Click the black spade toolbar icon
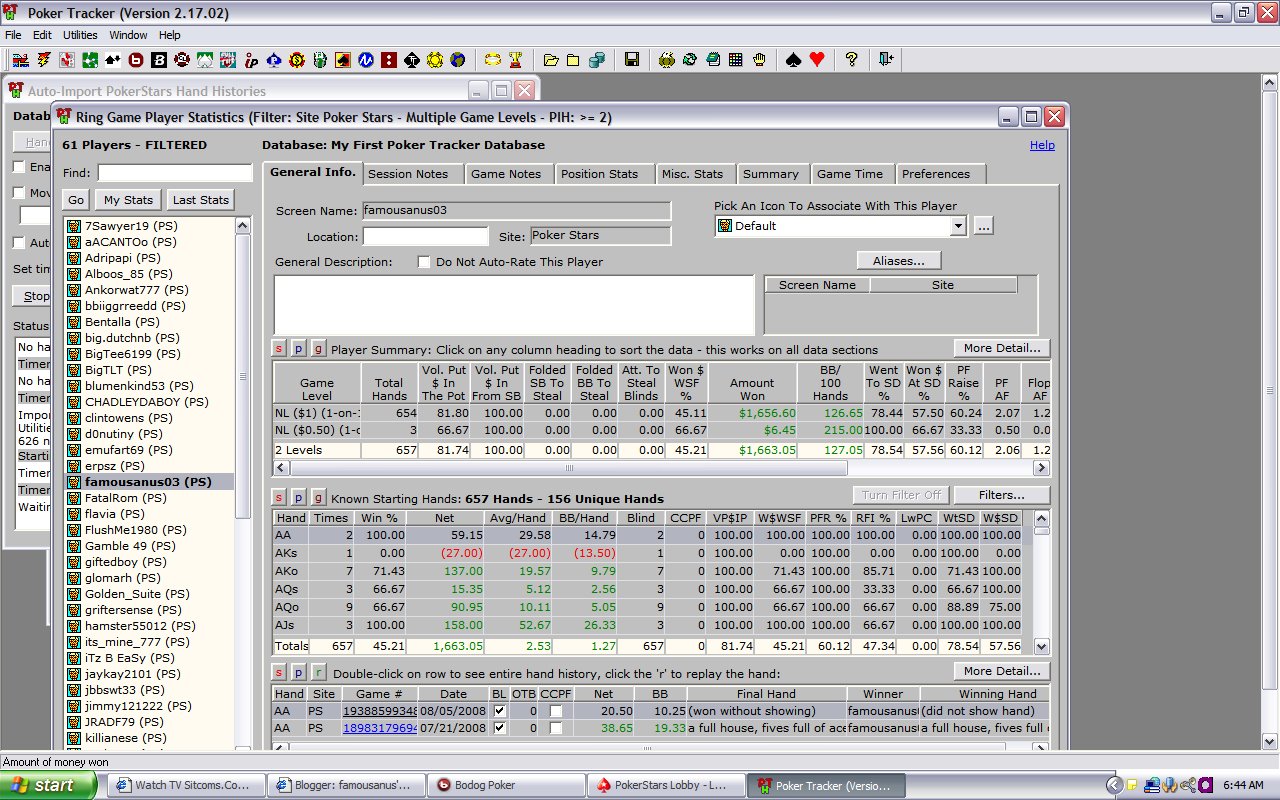1280x800 pixels. [794, 60]
